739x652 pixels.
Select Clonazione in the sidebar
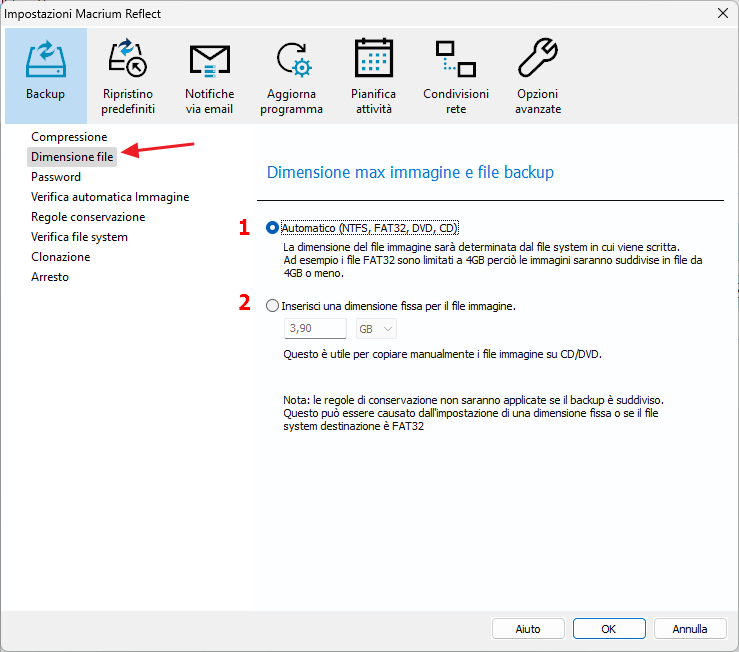(x=60, y=256)
